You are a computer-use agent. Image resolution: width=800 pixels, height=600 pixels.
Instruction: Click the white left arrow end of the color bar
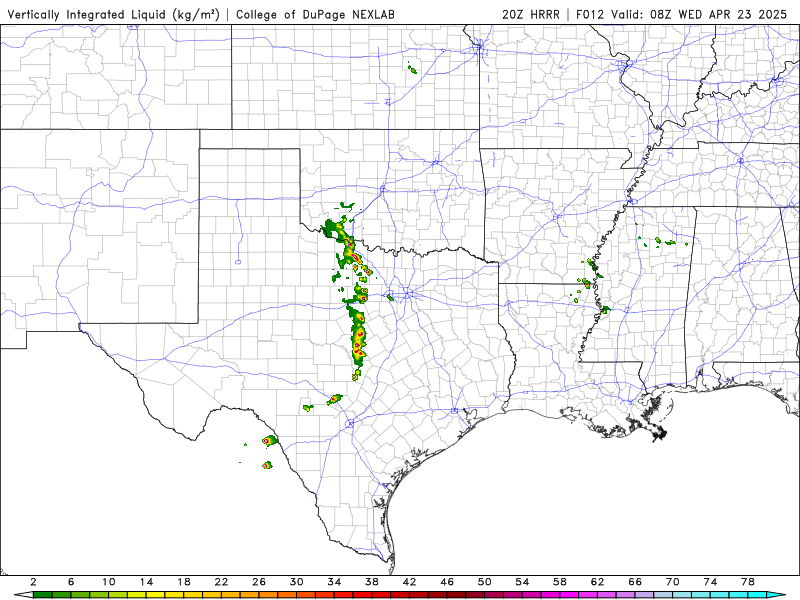click(x=24, y=595)
